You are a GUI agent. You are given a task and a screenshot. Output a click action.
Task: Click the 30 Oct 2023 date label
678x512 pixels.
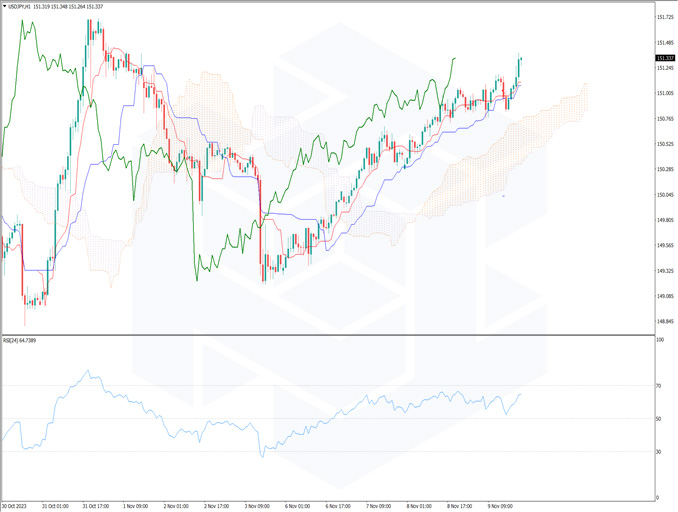[16, 506]
